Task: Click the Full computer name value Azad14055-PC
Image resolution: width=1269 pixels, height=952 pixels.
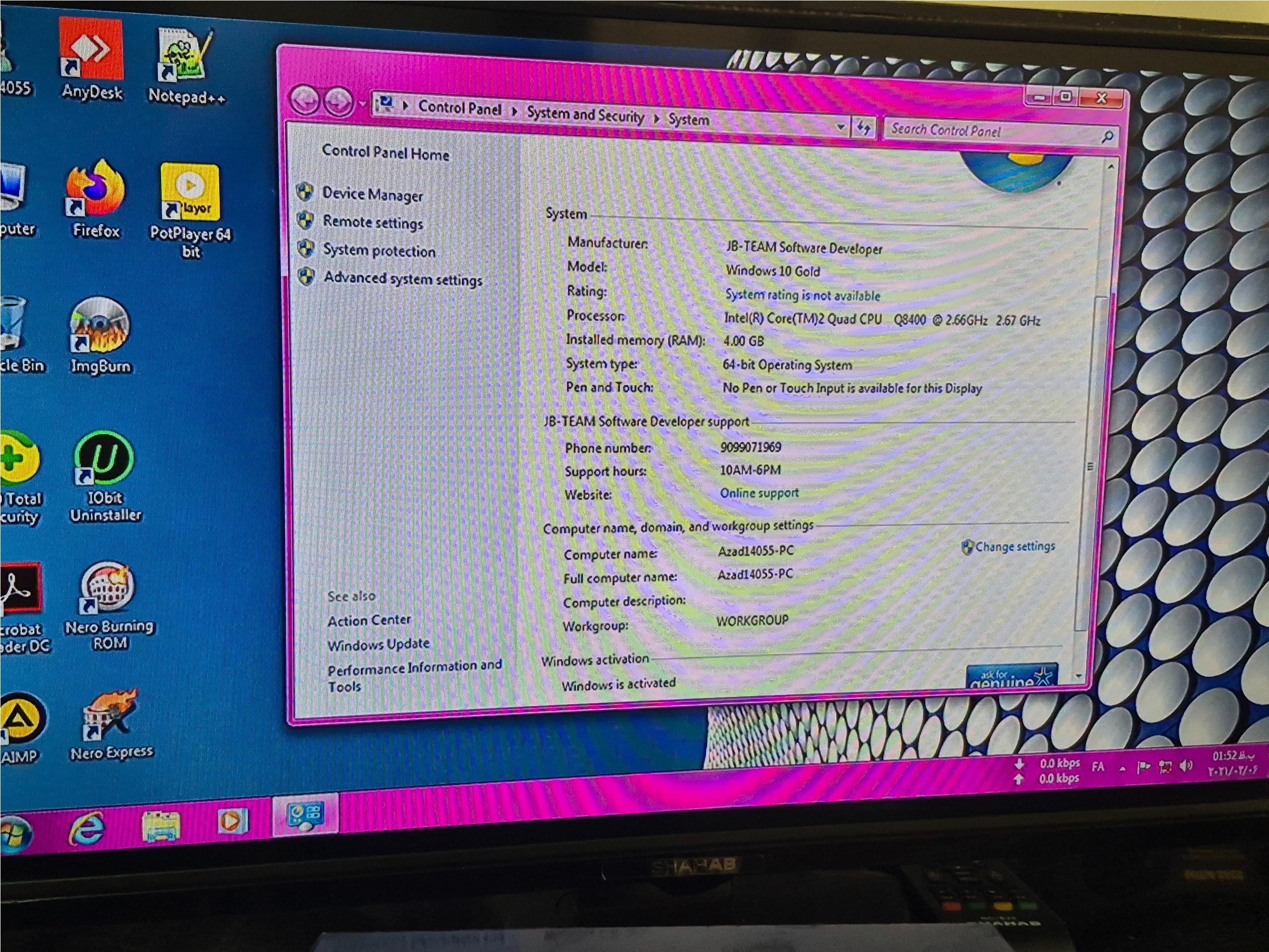Action: pyautogui.click(x=755, y=574)
